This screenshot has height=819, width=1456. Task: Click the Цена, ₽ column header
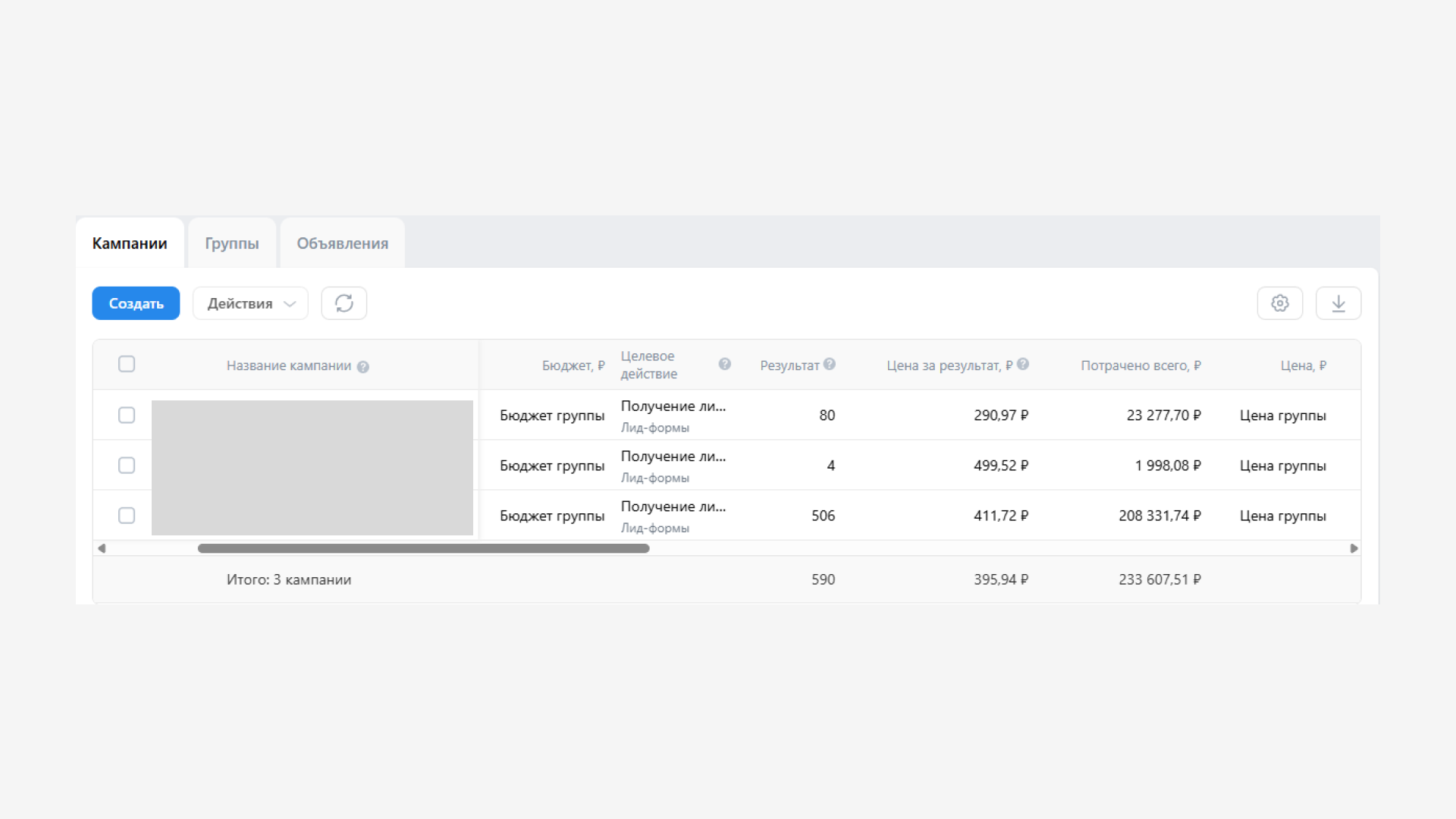click(1304, 366)
